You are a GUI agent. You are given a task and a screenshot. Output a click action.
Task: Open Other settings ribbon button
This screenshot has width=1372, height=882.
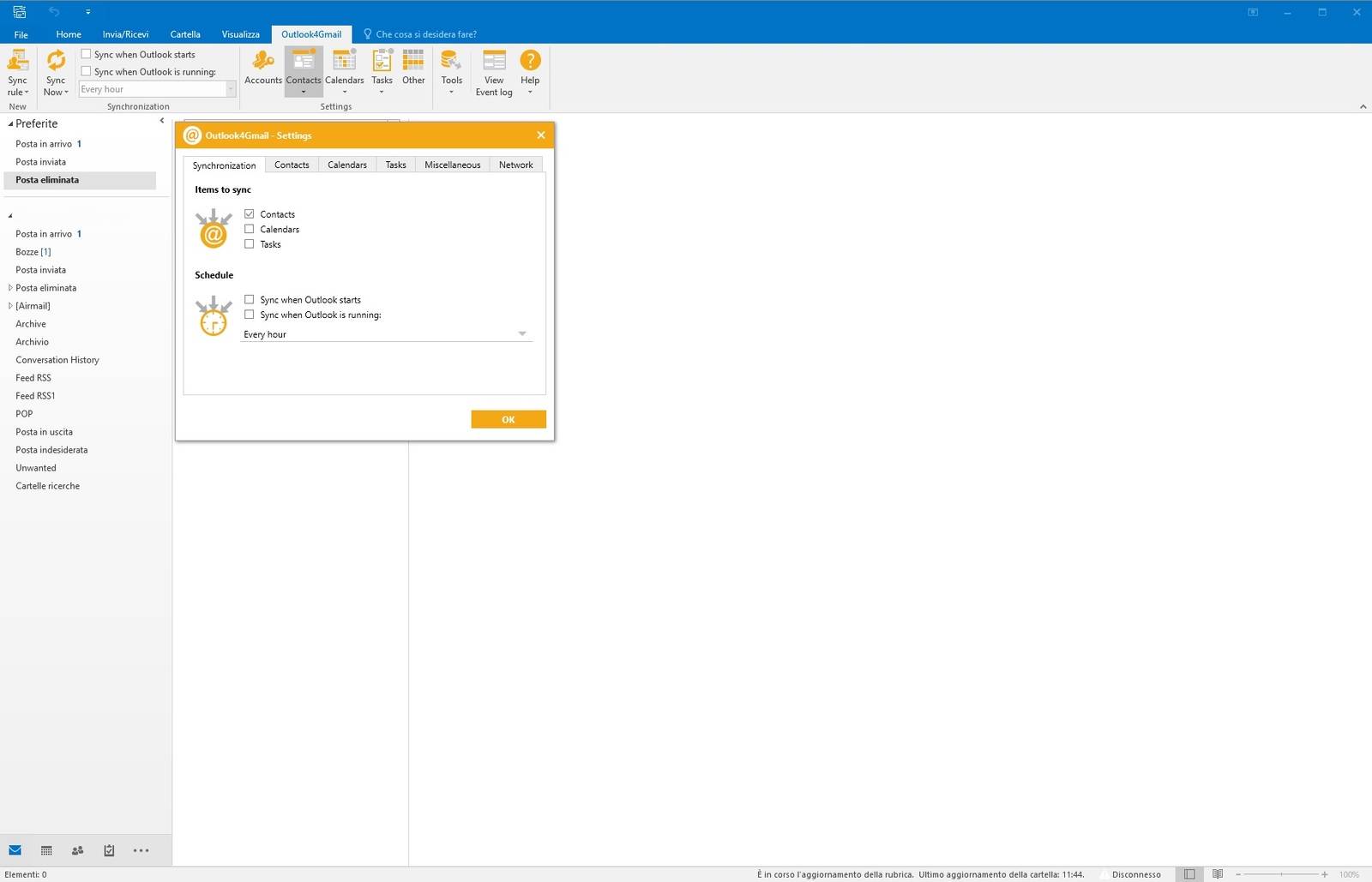pos(413,69)
